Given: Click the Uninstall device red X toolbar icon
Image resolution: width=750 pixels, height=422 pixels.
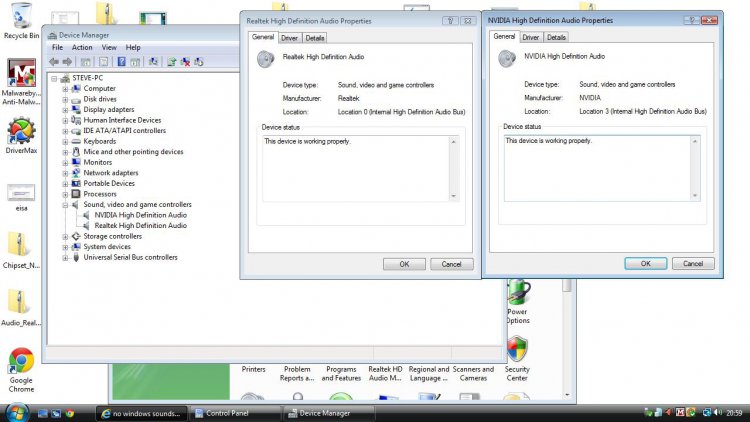Looking at the screenshot, I should pyautogui.click(x=185, y=62).
